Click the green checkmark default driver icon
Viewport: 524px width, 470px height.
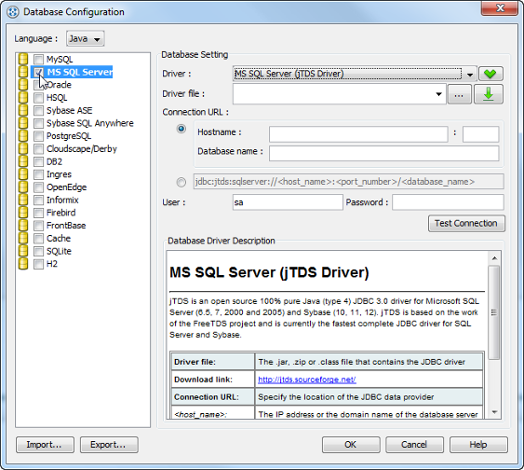pyautogui.click(x=490, y=74)
